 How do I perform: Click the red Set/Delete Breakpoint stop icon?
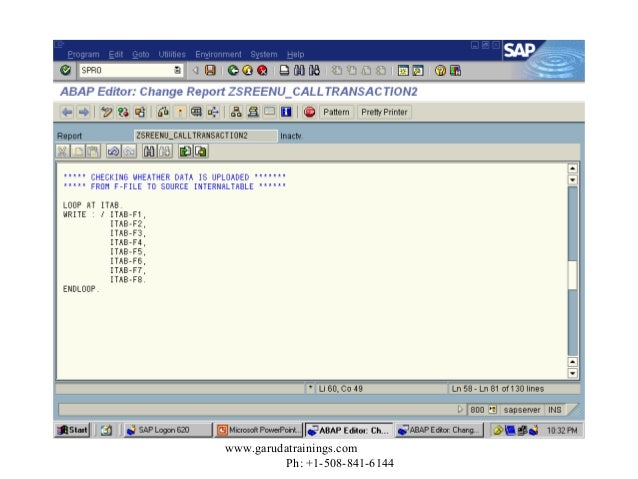[309, 112]
